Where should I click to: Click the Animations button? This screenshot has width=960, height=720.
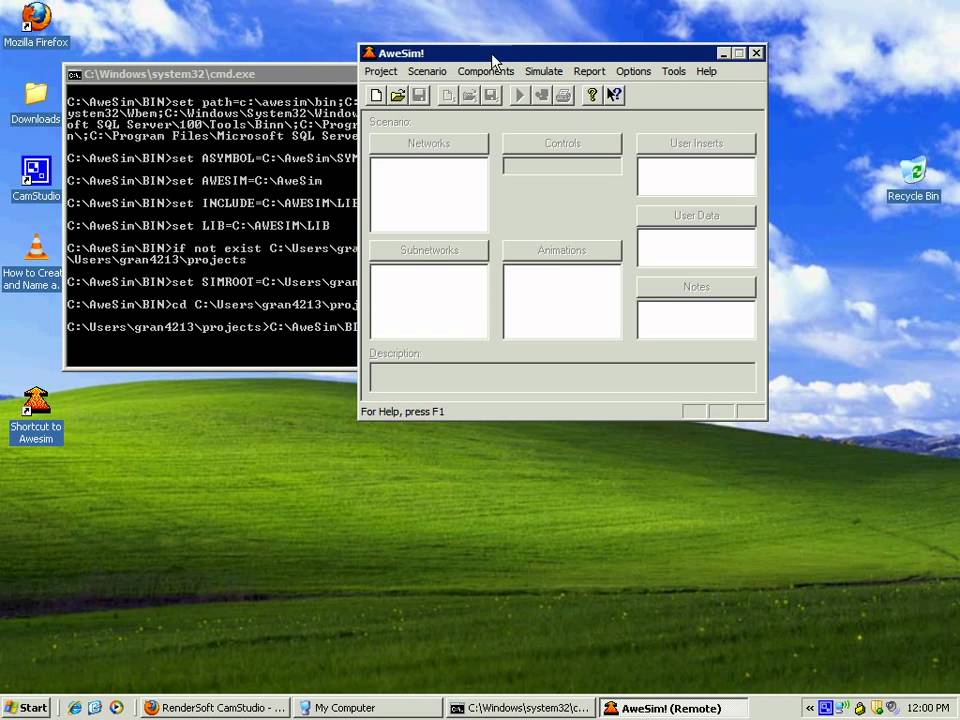[562, 250]
